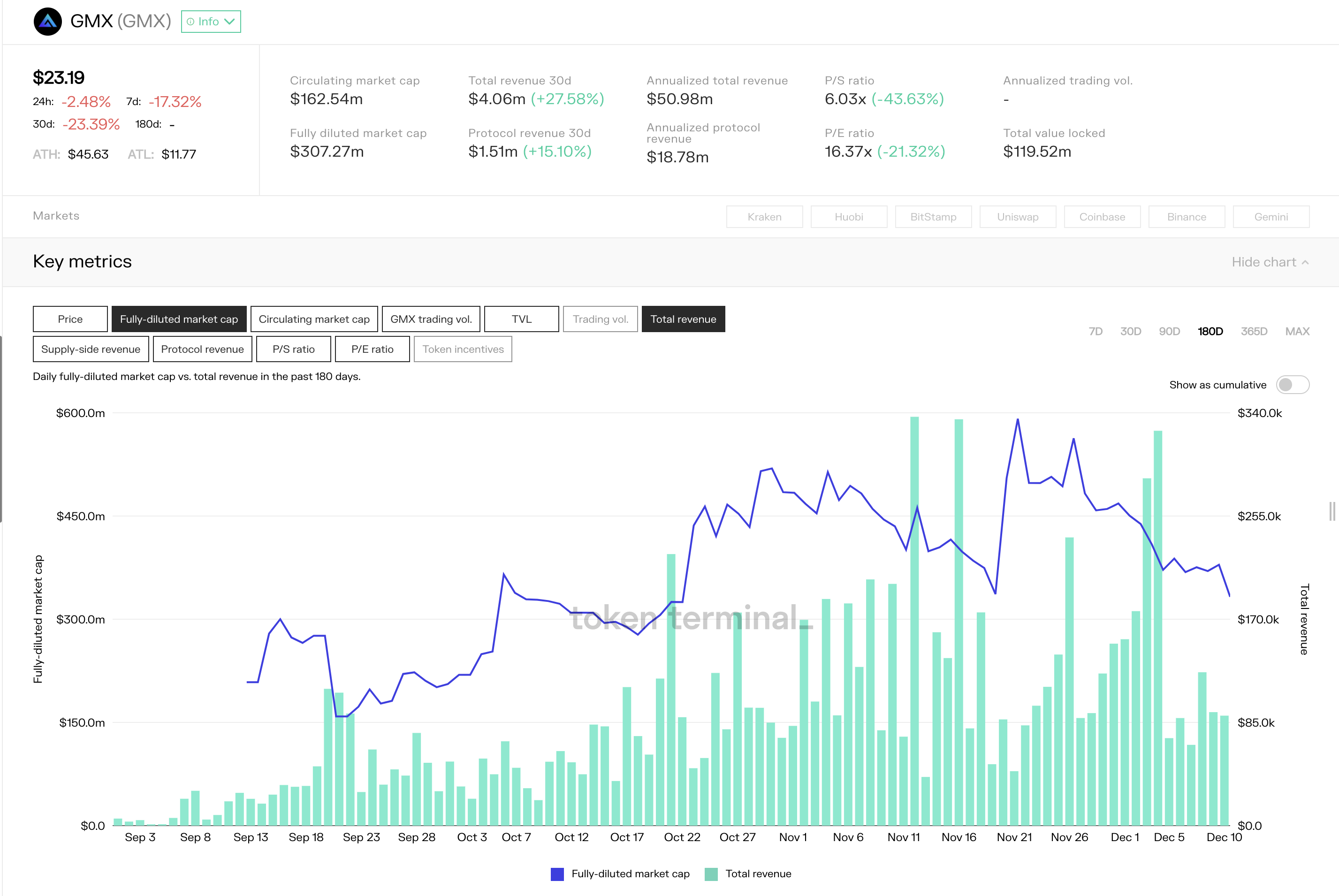Open the Kraken market link

click(x=764, y=217)
